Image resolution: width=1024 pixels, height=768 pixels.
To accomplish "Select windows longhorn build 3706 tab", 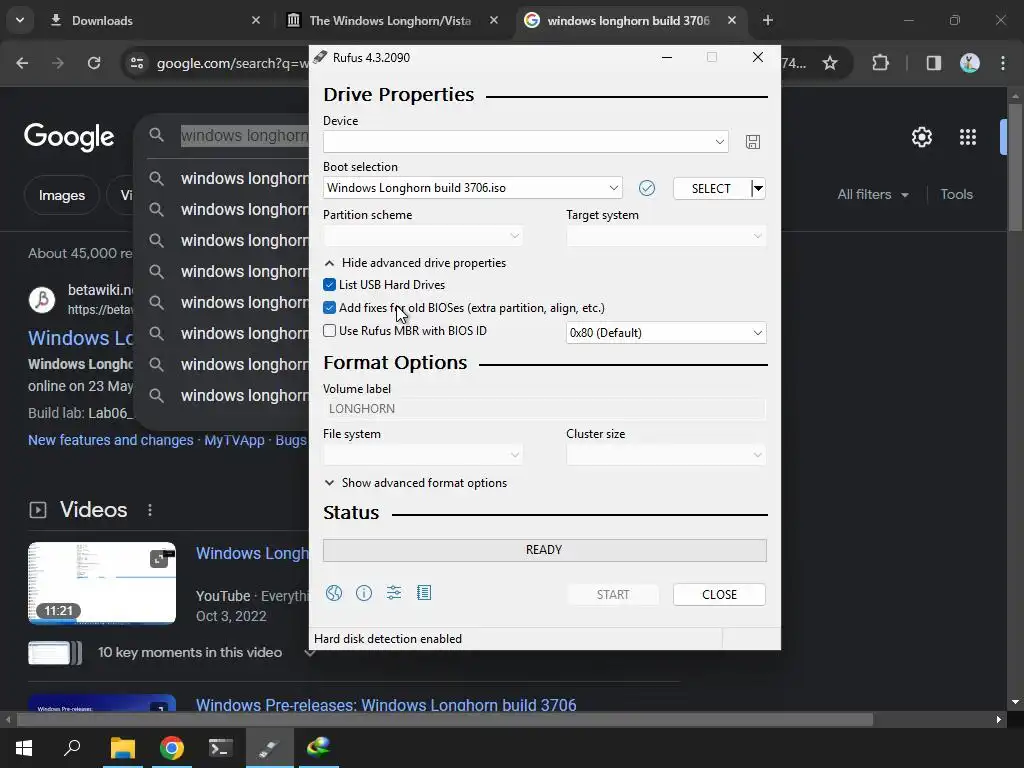I will (630, 20).
